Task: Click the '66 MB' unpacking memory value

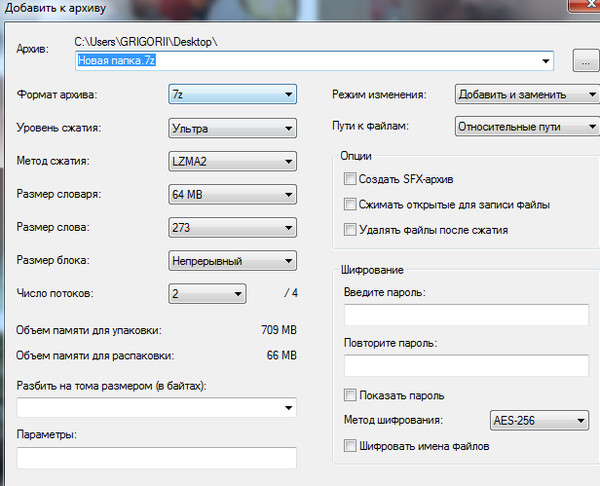Action: [282, 355]
